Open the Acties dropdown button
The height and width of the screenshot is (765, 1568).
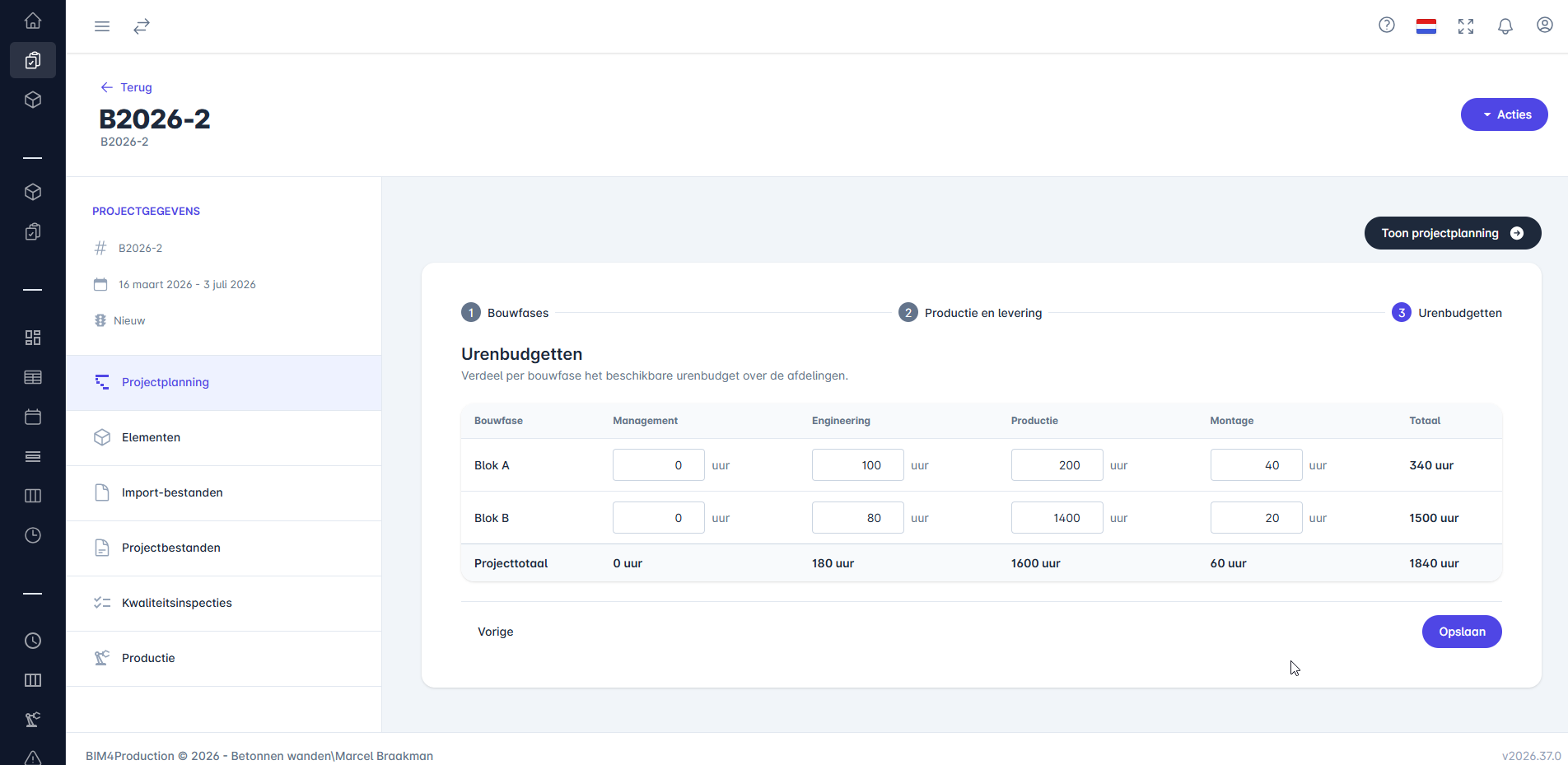click(1504, 114)
